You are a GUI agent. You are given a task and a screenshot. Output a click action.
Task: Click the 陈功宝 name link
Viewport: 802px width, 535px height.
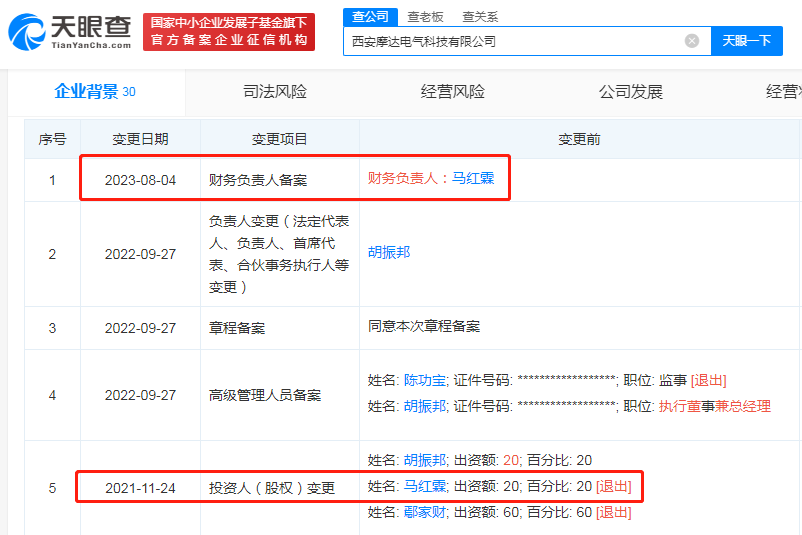coord(424,380)
